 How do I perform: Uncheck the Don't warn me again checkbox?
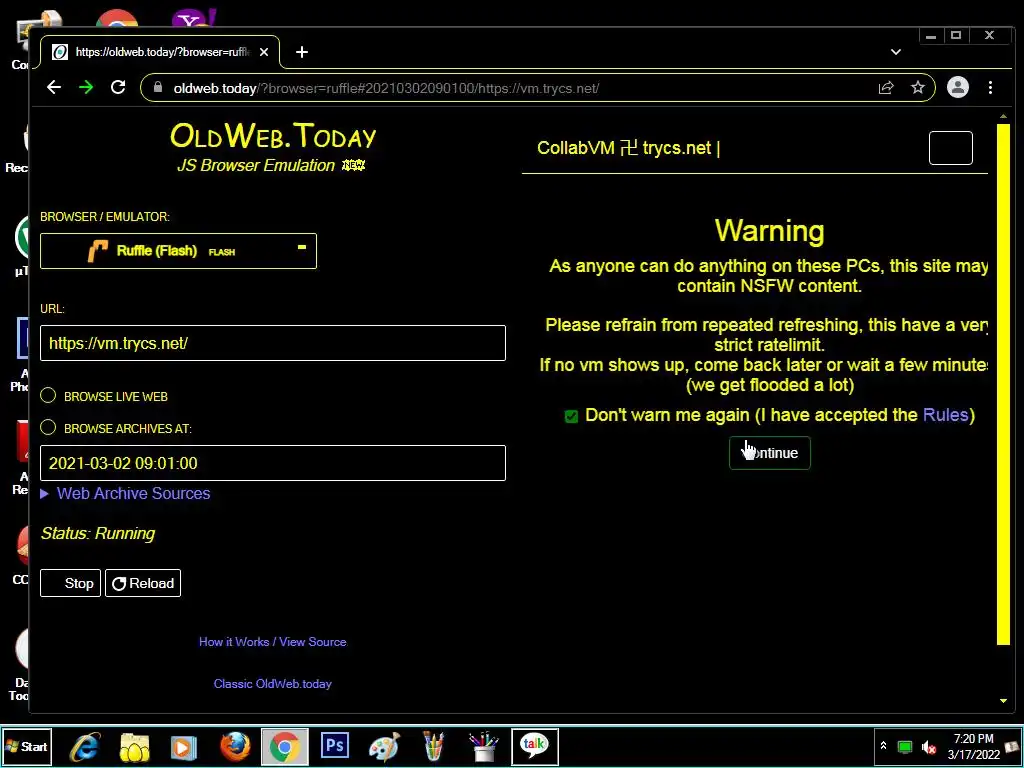571,417
